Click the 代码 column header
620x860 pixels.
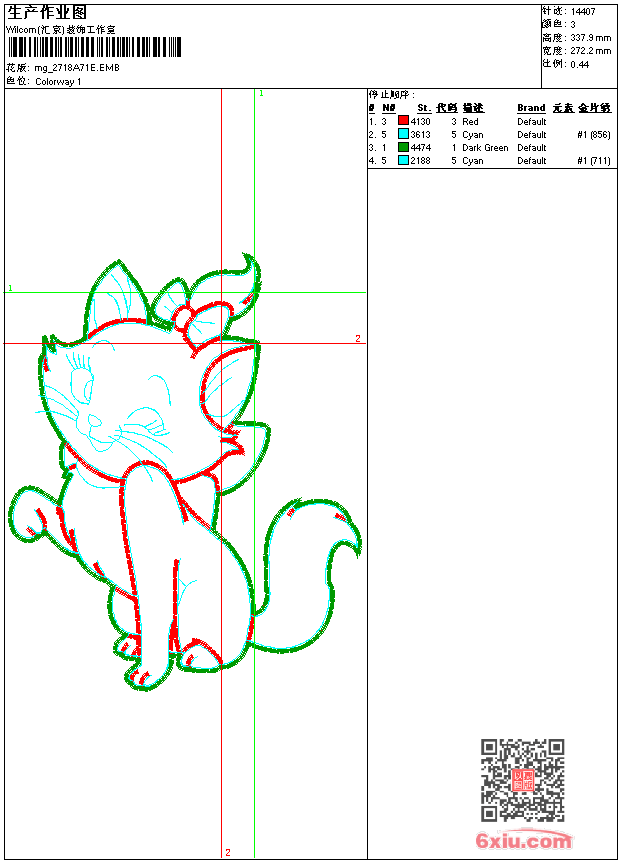[447, 108]
